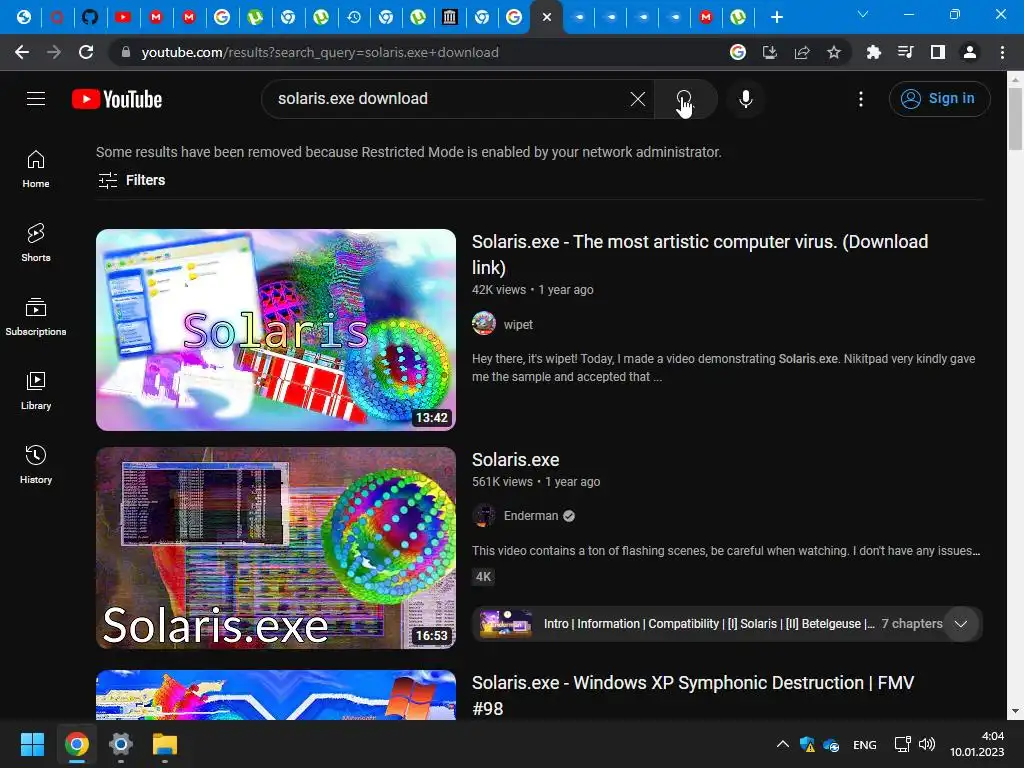Open File Explorer in the taskbar

click(x=165, y=744)
